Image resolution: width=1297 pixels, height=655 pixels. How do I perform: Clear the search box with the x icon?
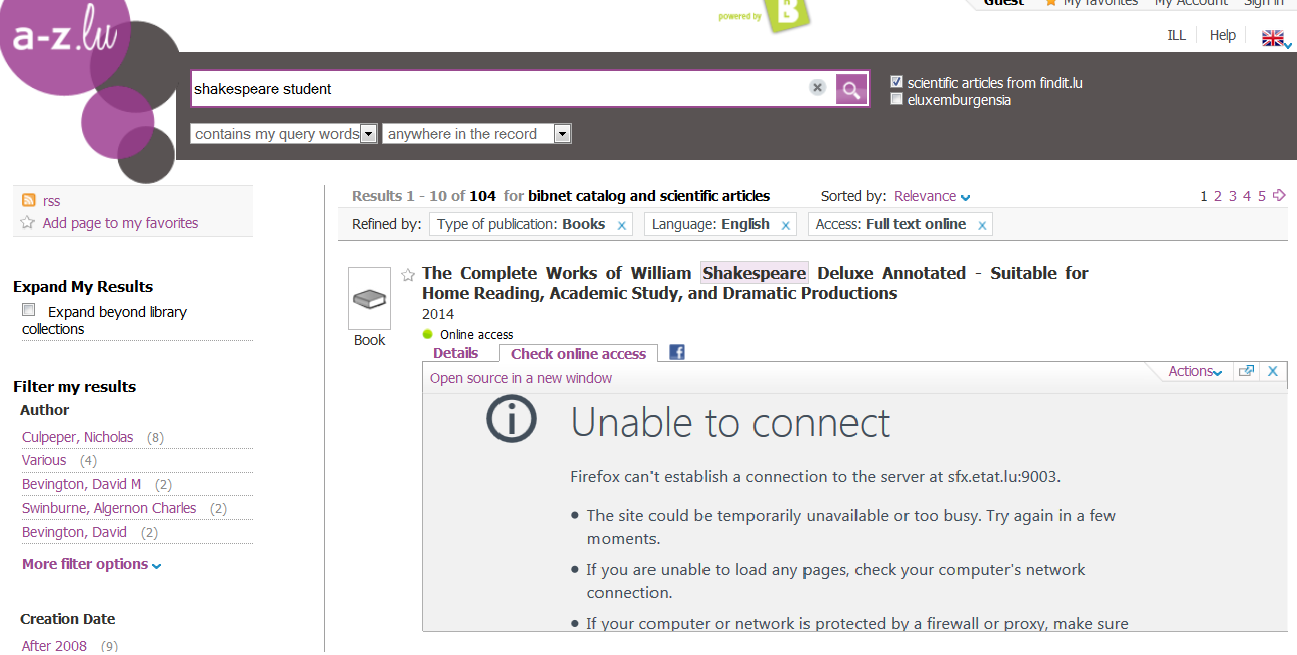(817, 88)
